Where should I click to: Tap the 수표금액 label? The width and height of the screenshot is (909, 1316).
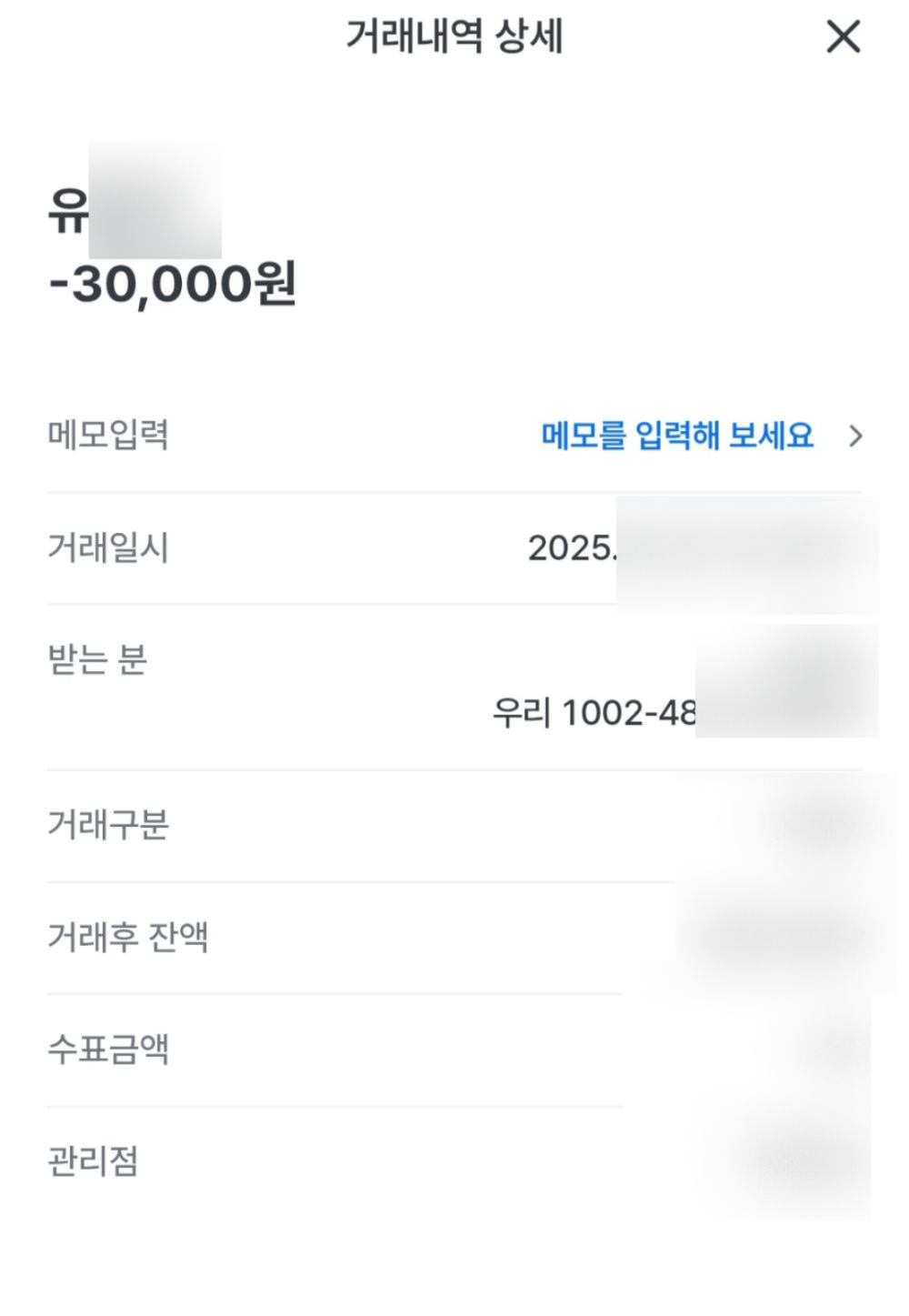[x=108, y=1049]
